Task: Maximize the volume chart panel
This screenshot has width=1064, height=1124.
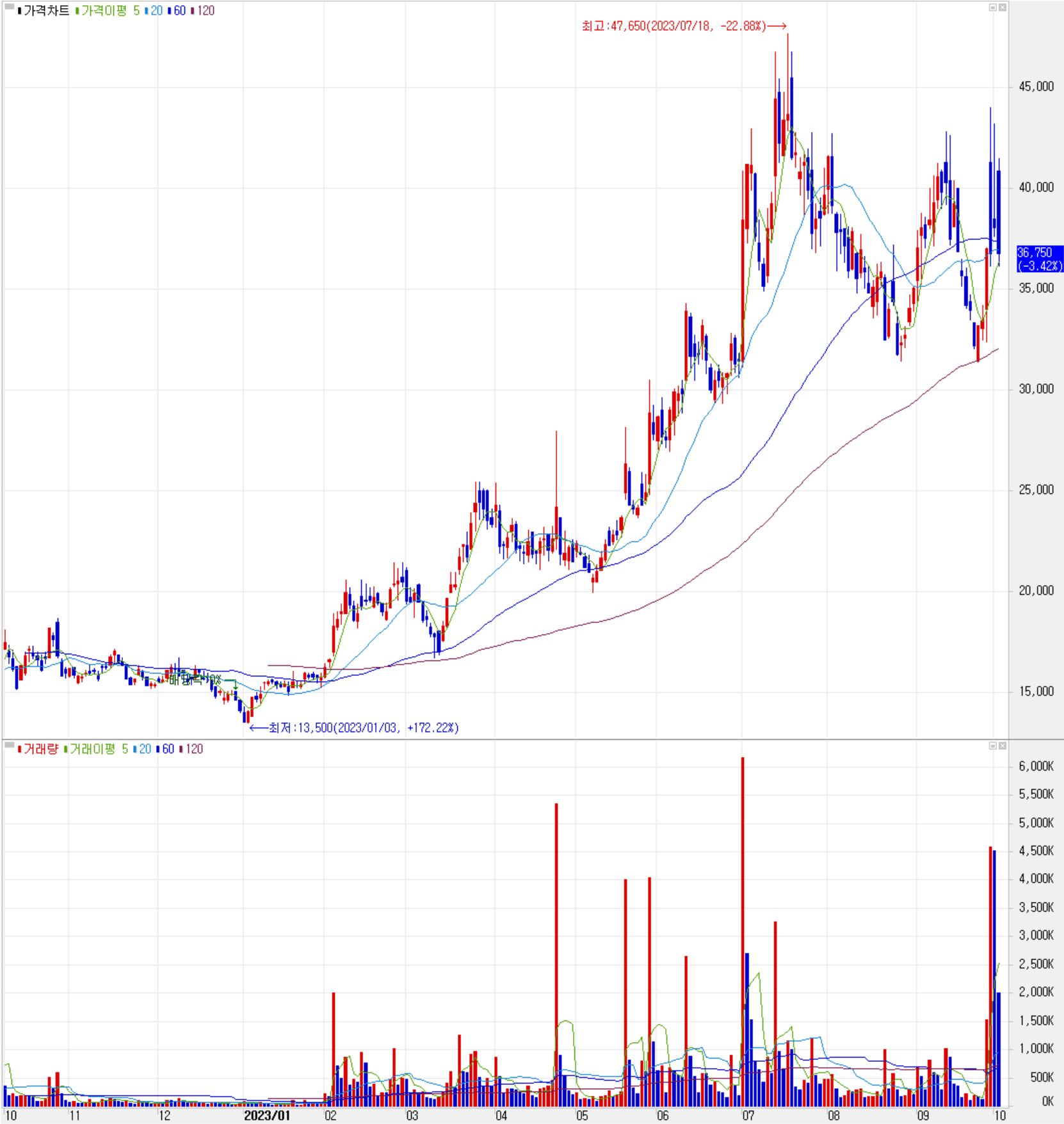Action: (993, 746)
